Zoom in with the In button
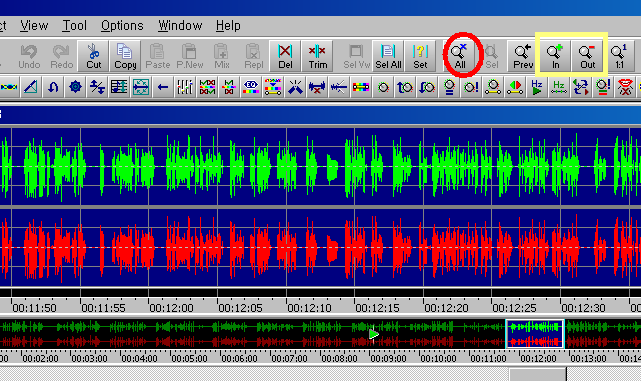Image resolution: width=641 pixels, height=381 pixels. (x=555, y=56)
